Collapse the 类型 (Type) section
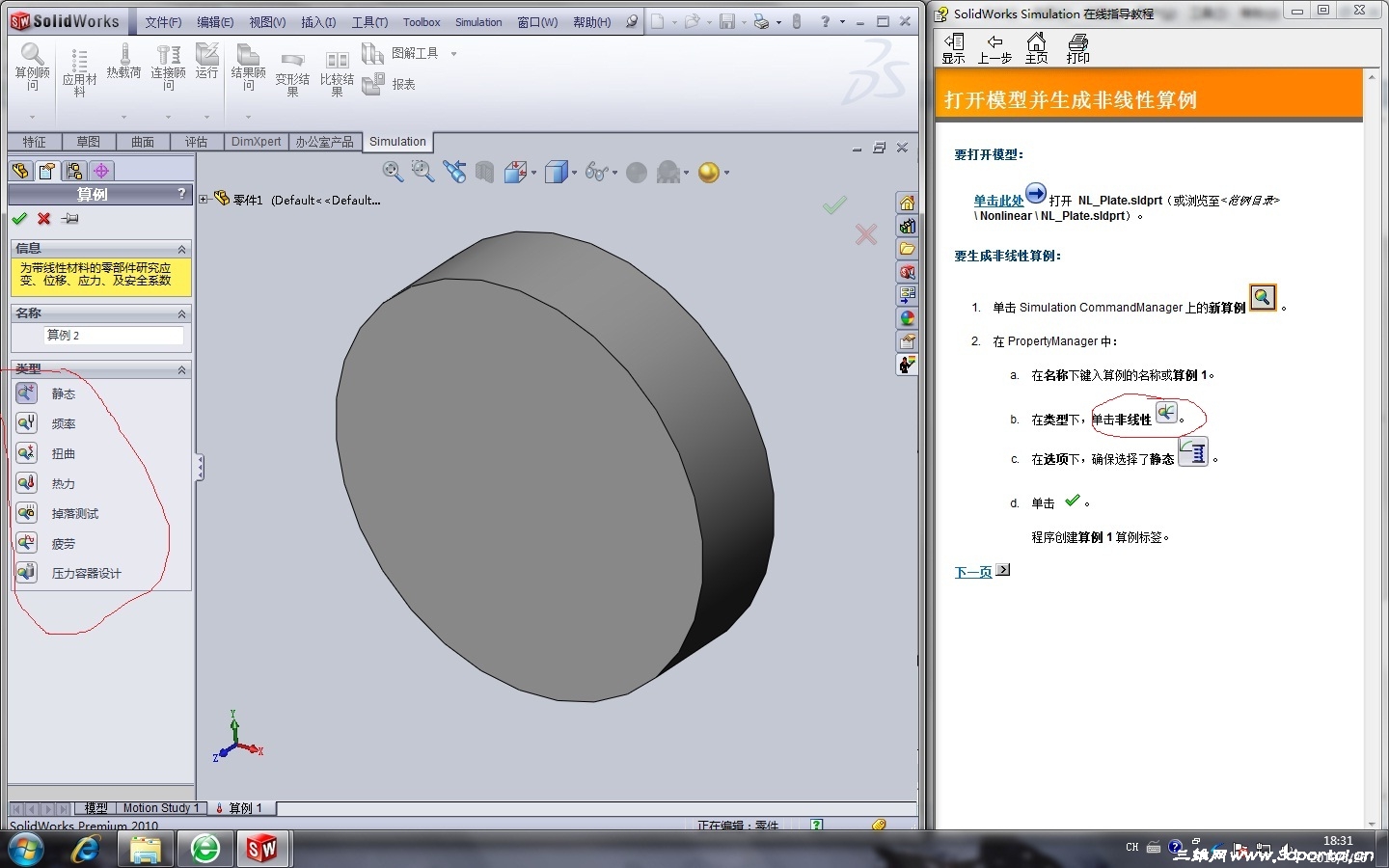This screenshot has width=1389, height=868. [181, 370]
